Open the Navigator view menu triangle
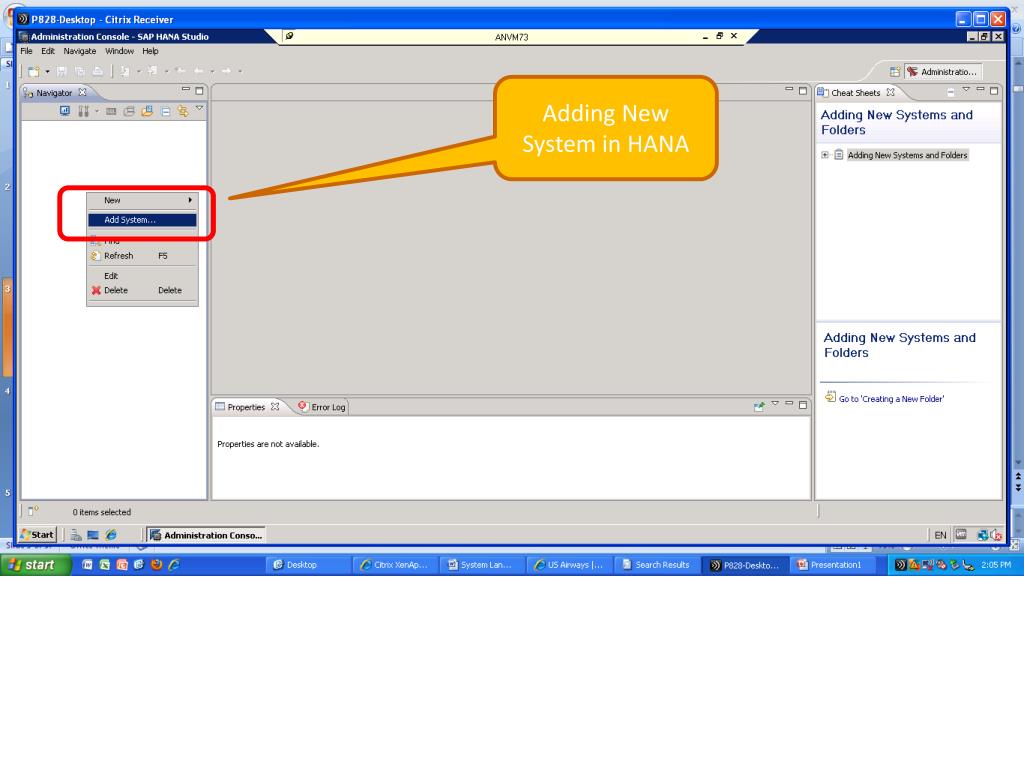This screenshot has width=1024, height=768. tap(200, 108)
